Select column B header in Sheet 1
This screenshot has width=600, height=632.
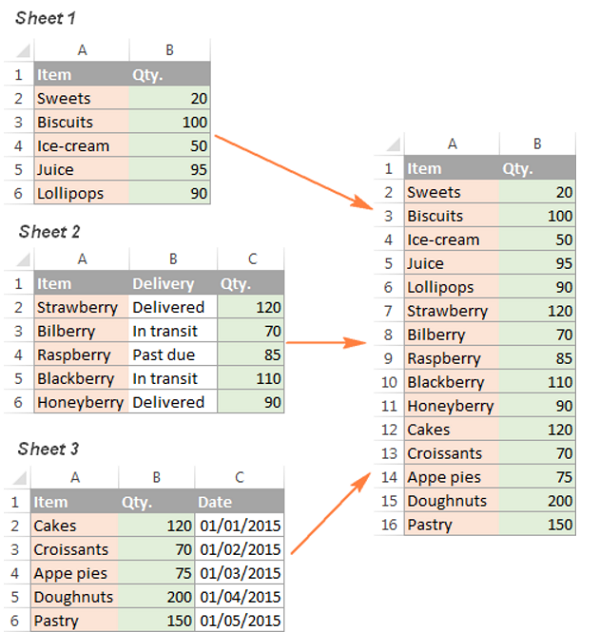tap(170, 50)
